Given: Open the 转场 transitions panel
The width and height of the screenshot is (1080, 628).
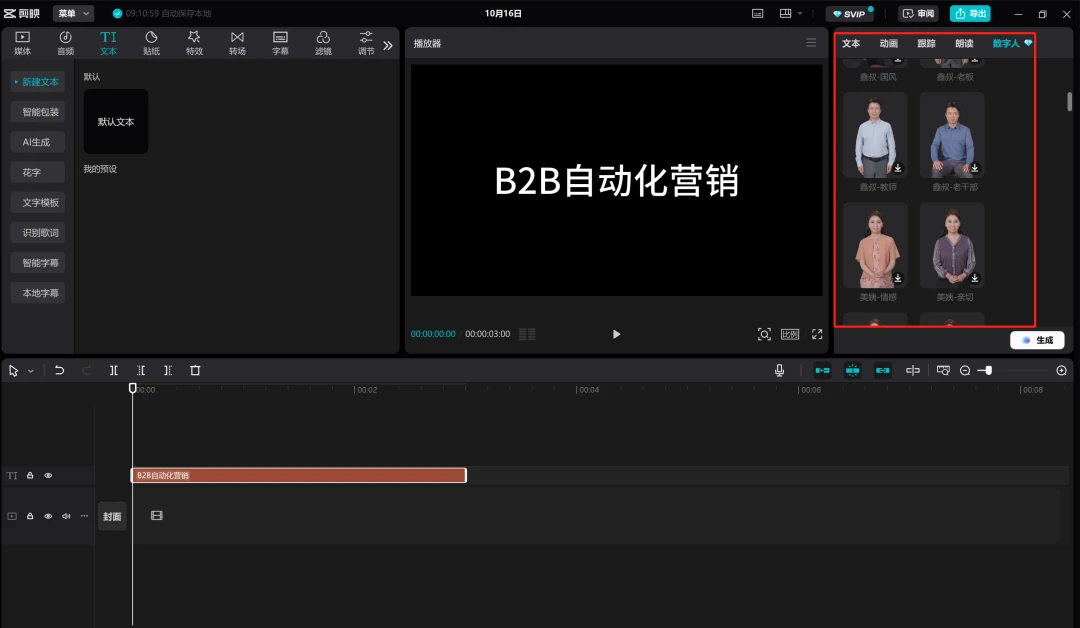Looking at the screenshot, I should coord(237,43).
